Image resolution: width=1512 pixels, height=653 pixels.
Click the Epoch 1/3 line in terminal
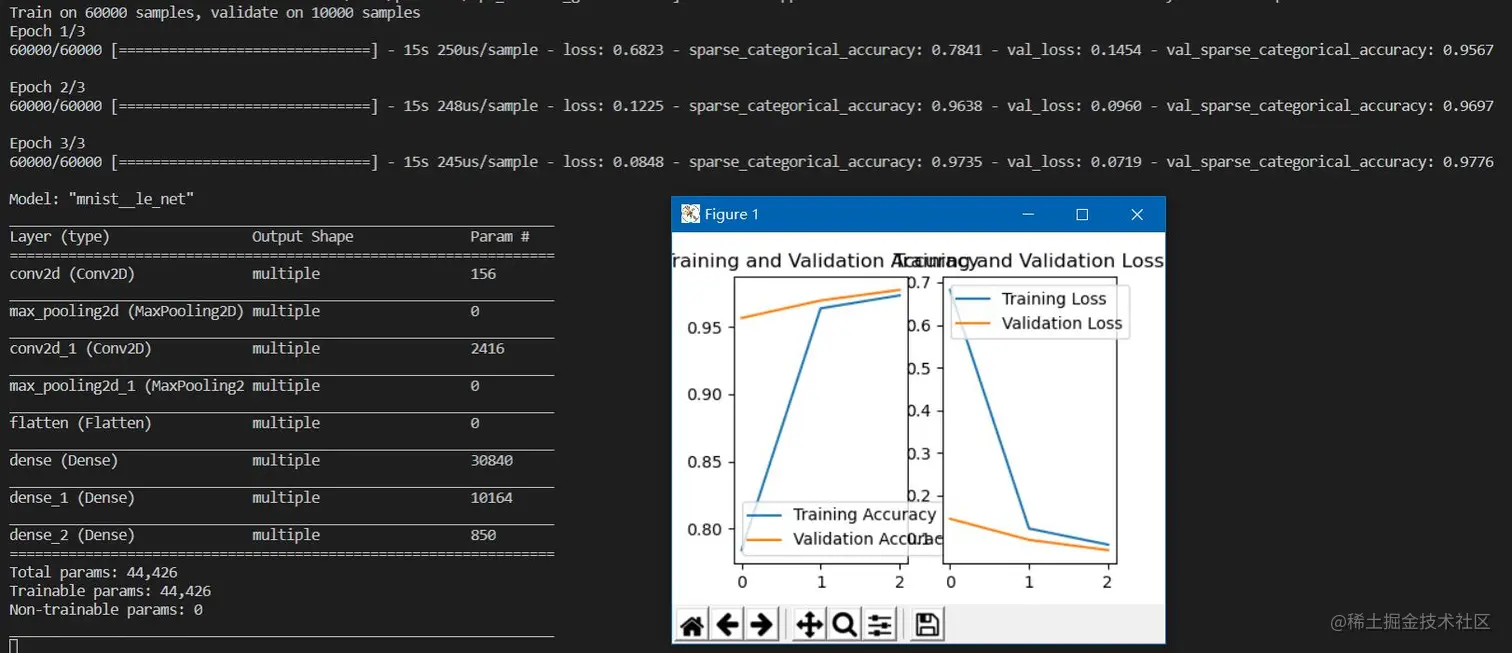tap(47, 31)
